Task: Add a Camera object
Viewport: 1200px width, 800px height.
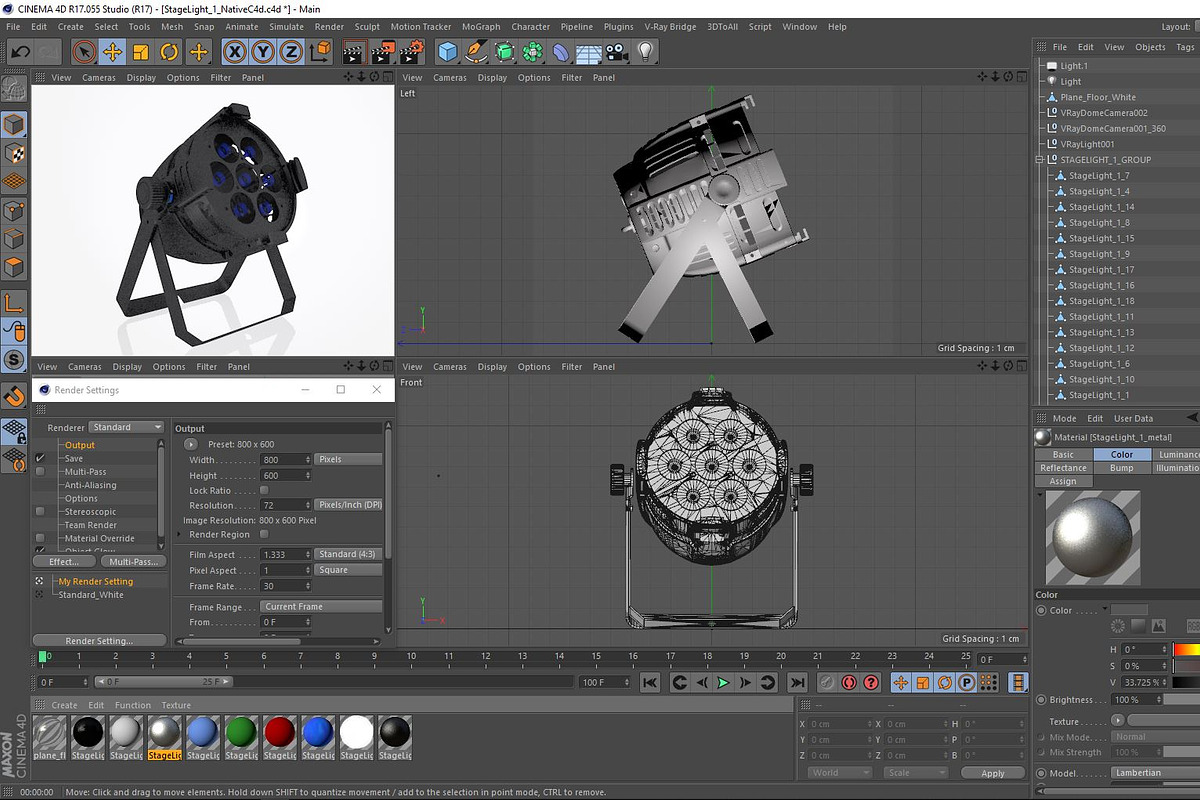Action: tap(617, 51)
